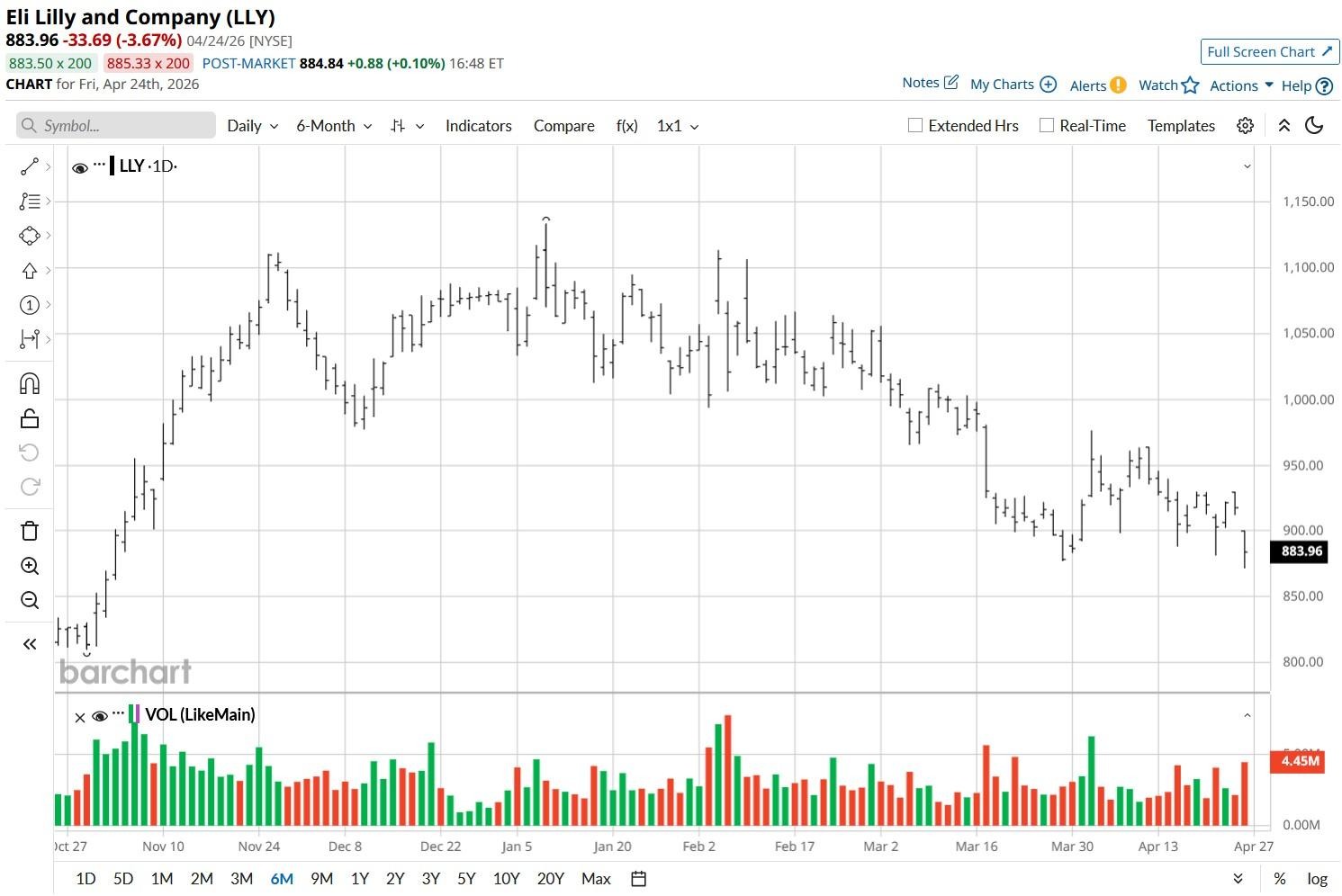The image size is (1342, 896).
Task: Open the Help link
Action: [x=1307, y=86]
